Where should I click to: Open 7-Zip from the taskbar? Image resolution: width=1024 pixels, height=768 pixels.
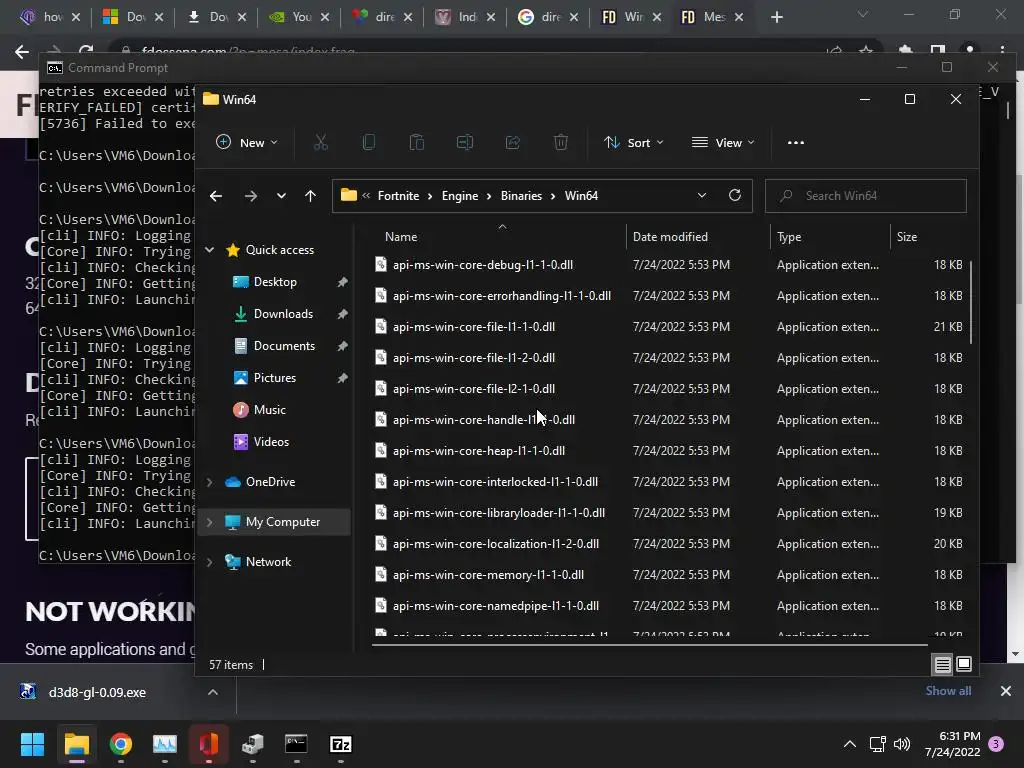click(340, 744)
